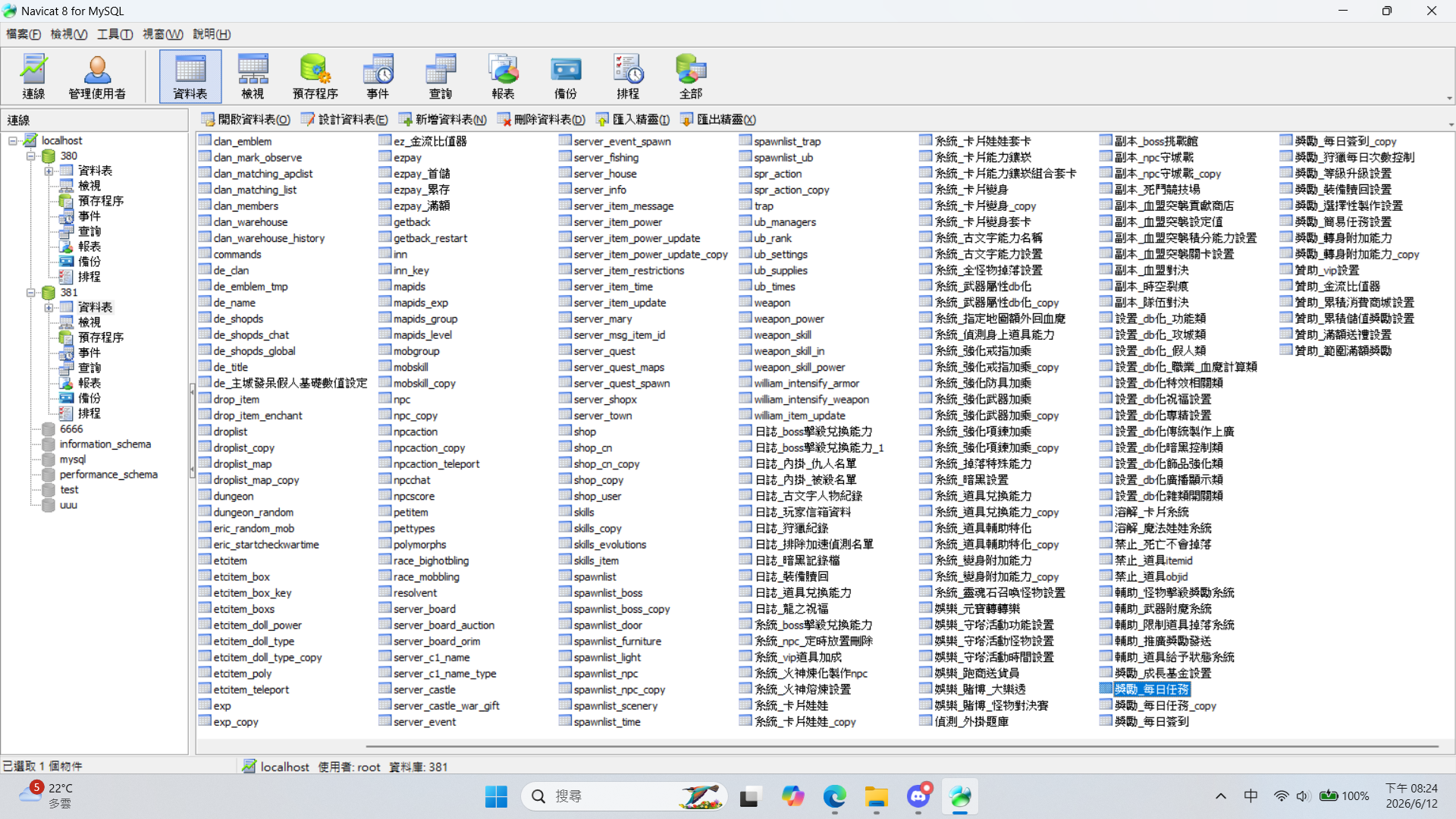Select the localhost connection in the tree
This screenshot has height=819, width=1456.
click(61, 140)
